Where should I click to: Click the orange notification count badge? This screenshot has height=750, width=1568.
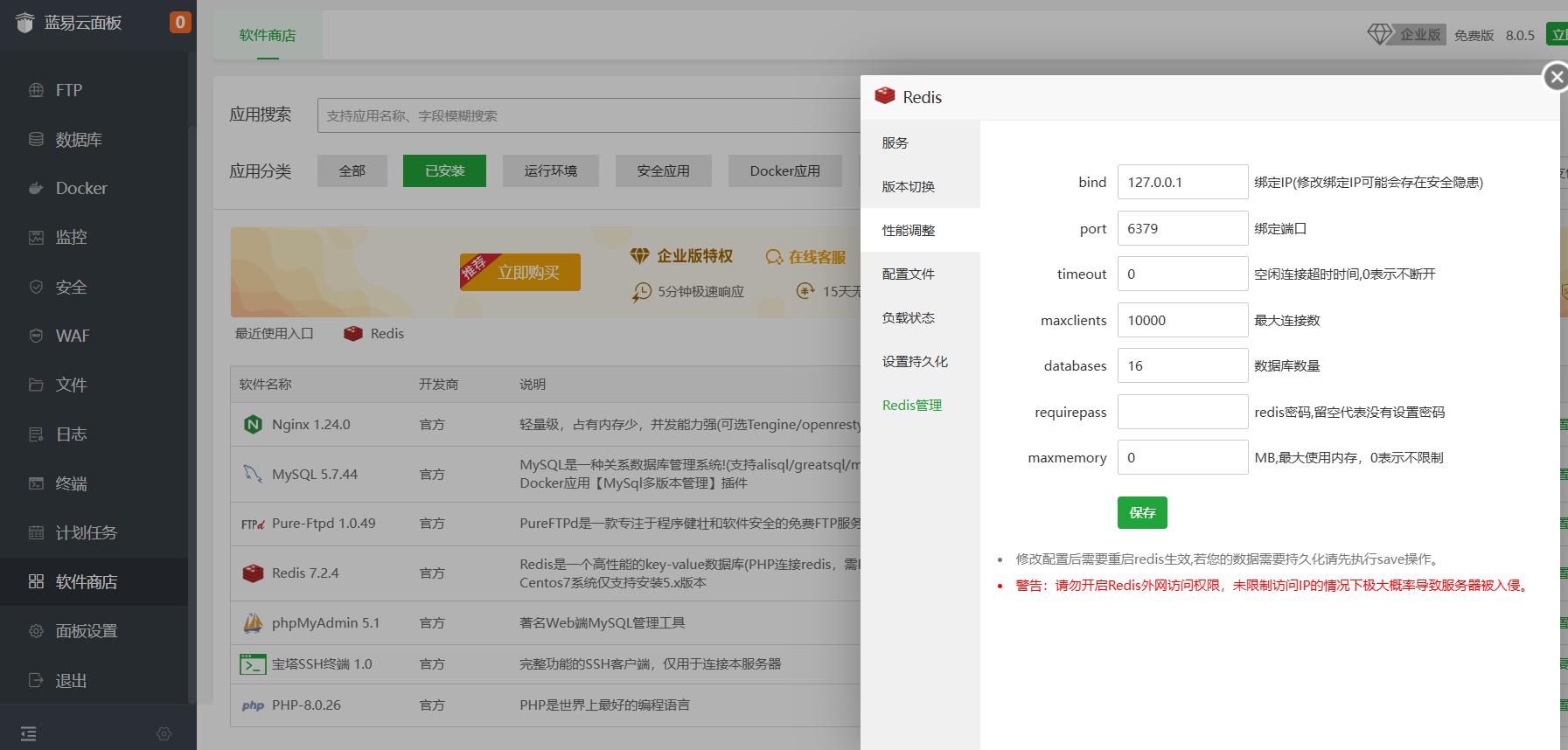click(180, 22)
